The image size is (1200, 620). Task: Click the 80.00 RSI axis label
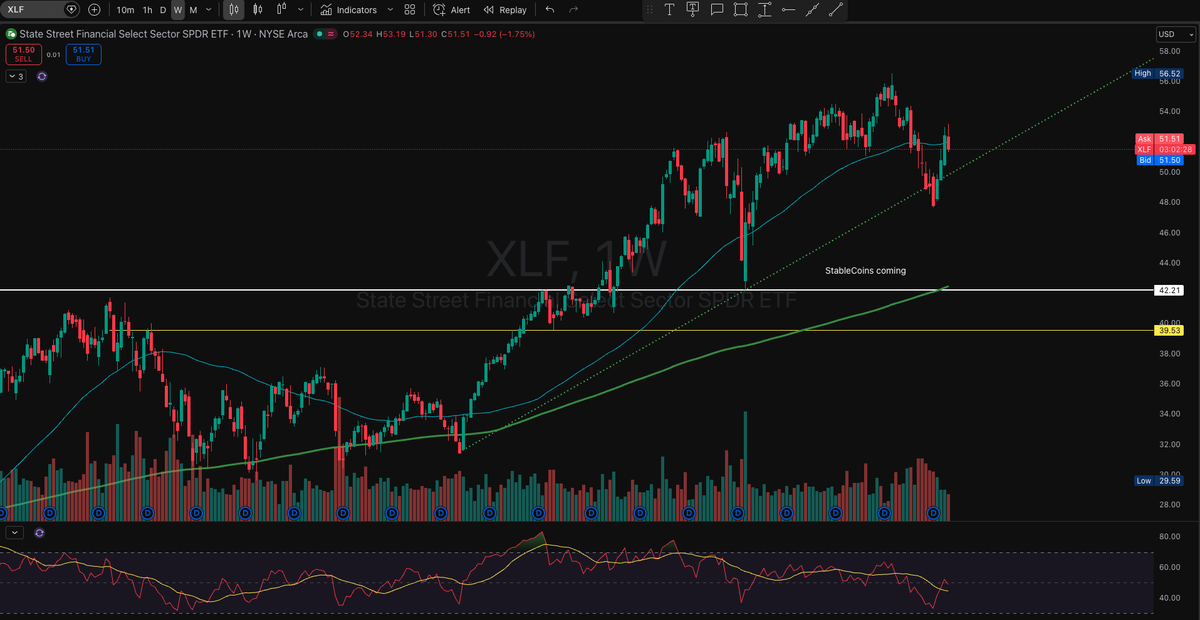[1170, 537]
